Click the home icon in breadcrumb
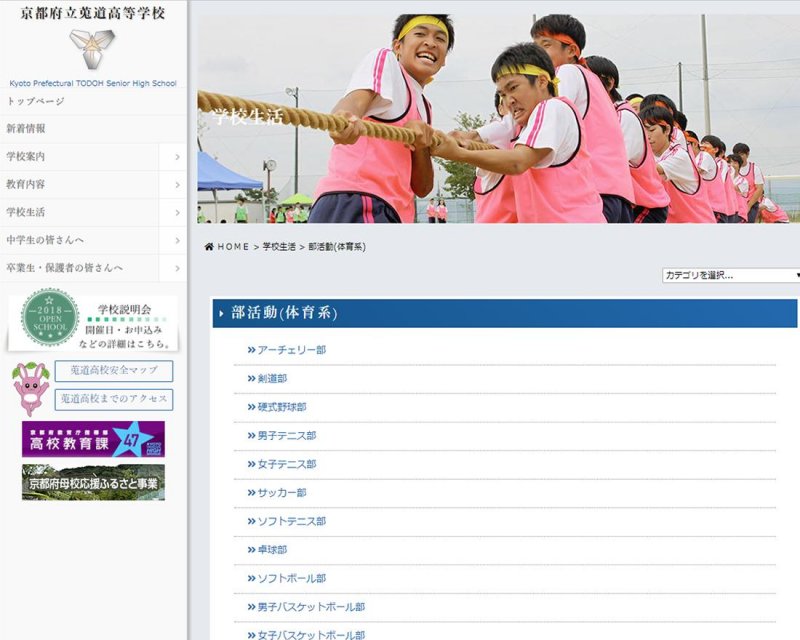This screenshot has height=640, width=800. click(209, 247)
